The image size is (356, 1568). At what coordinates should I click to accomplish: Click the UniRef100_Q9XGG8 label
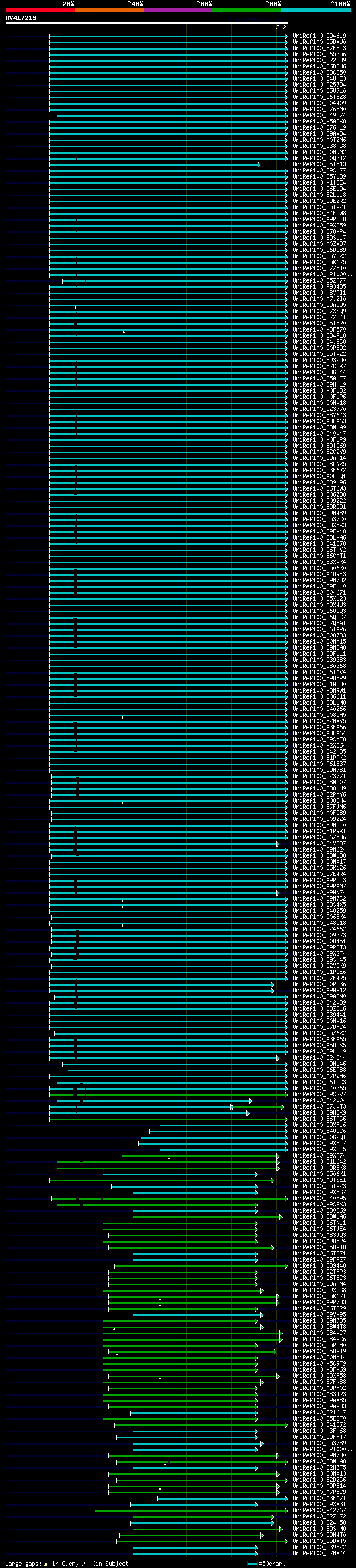pyautogui.click(x=319, y=1289)
